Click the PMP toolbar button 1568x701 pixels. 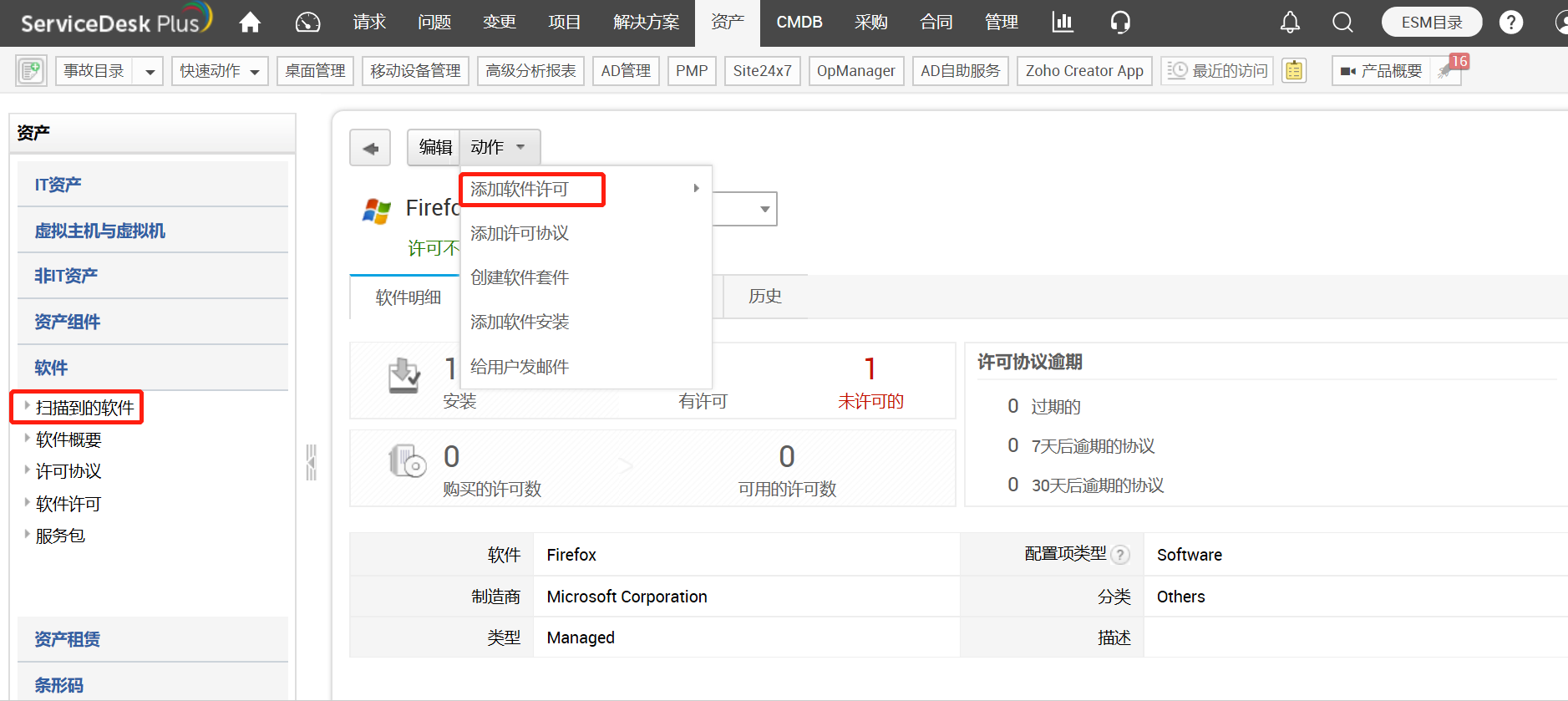coord(692,71)
